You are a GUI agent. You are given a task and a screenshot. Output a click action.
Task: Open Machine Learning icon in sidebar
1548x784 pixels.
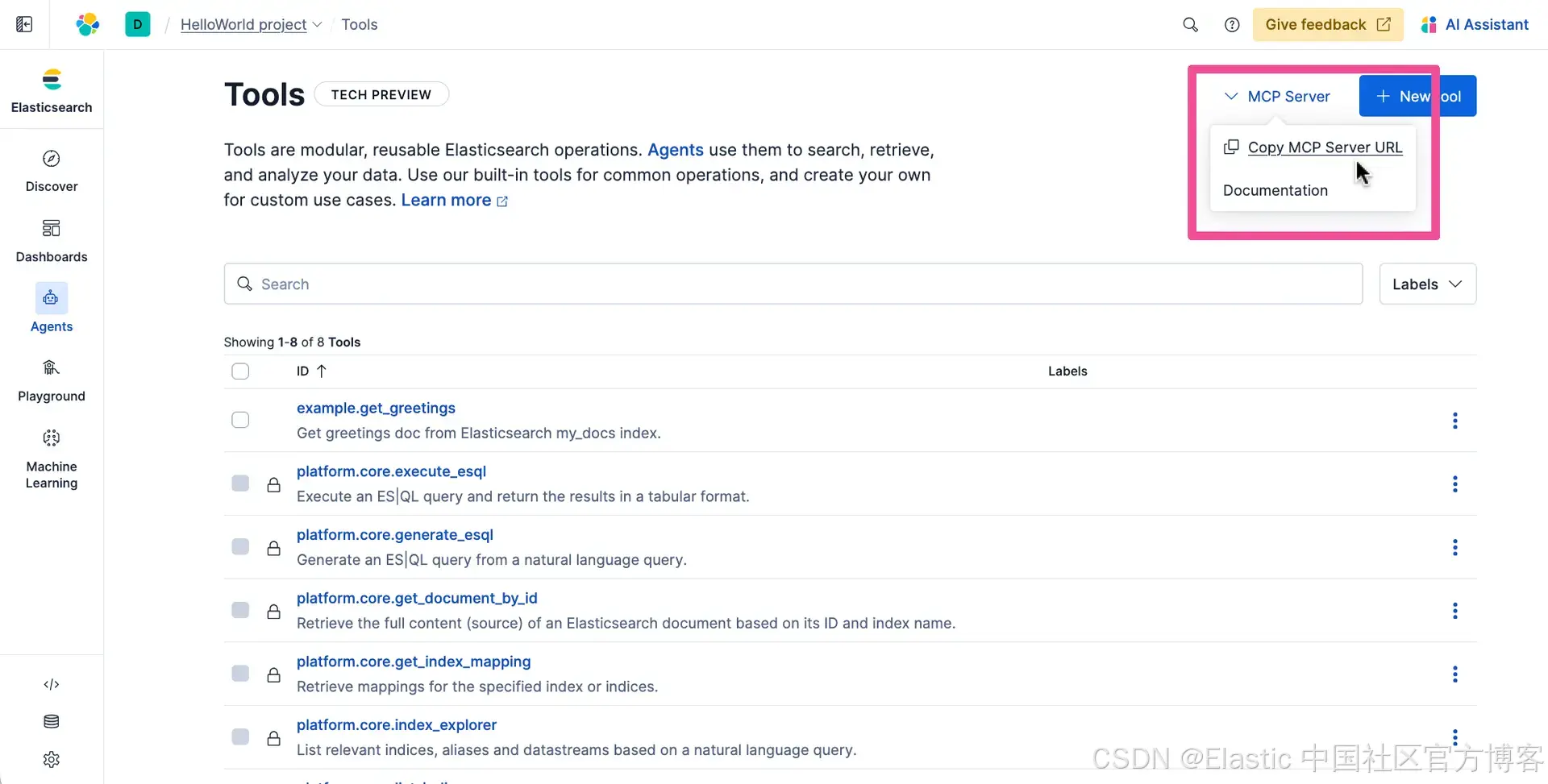pos(52,438)
